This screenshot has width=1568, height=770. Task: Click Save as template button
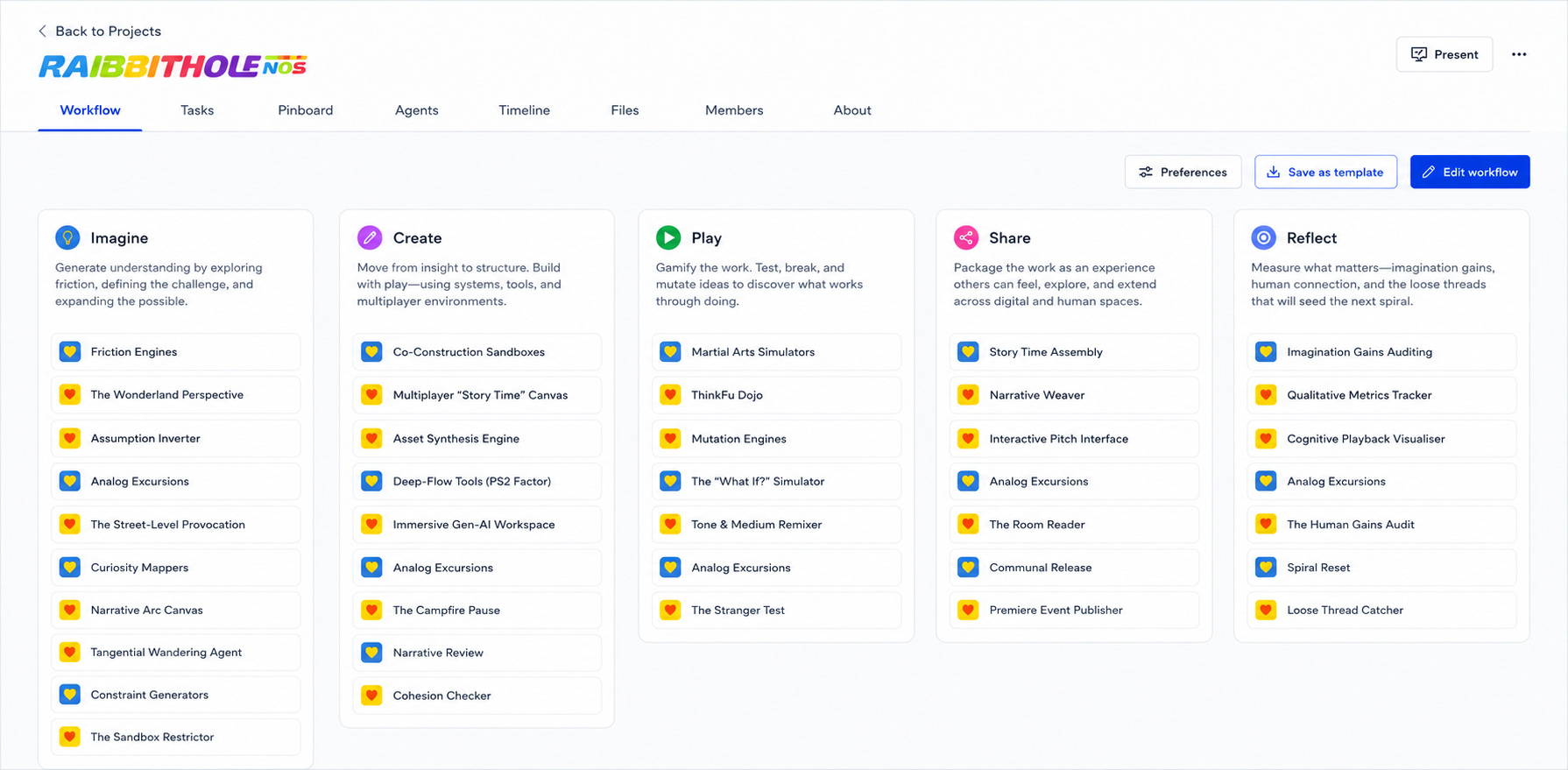1325,172
